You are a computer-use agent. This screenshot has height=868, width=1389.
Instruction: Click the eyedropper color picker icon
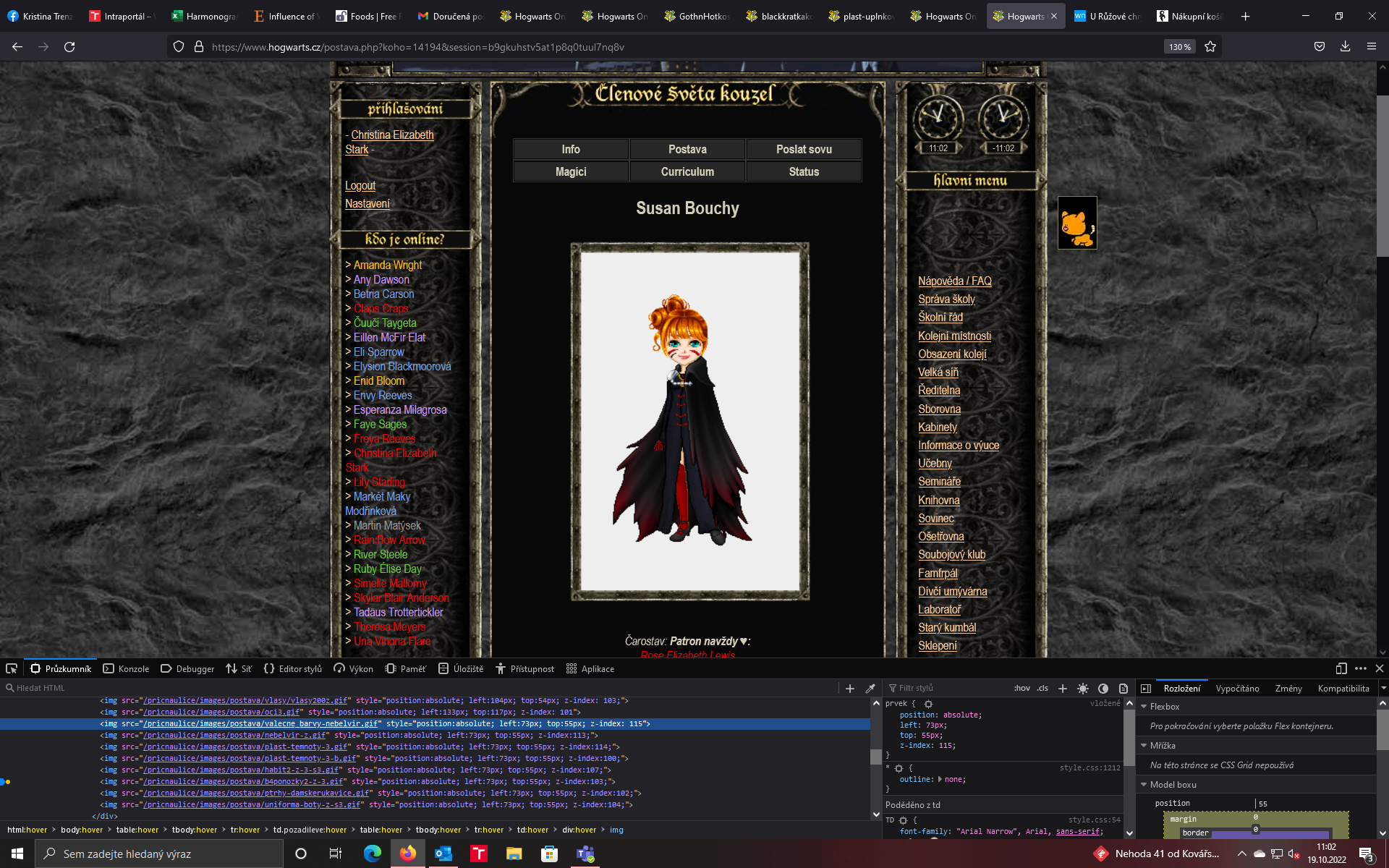pyautogui.click(x=870, y=688)
